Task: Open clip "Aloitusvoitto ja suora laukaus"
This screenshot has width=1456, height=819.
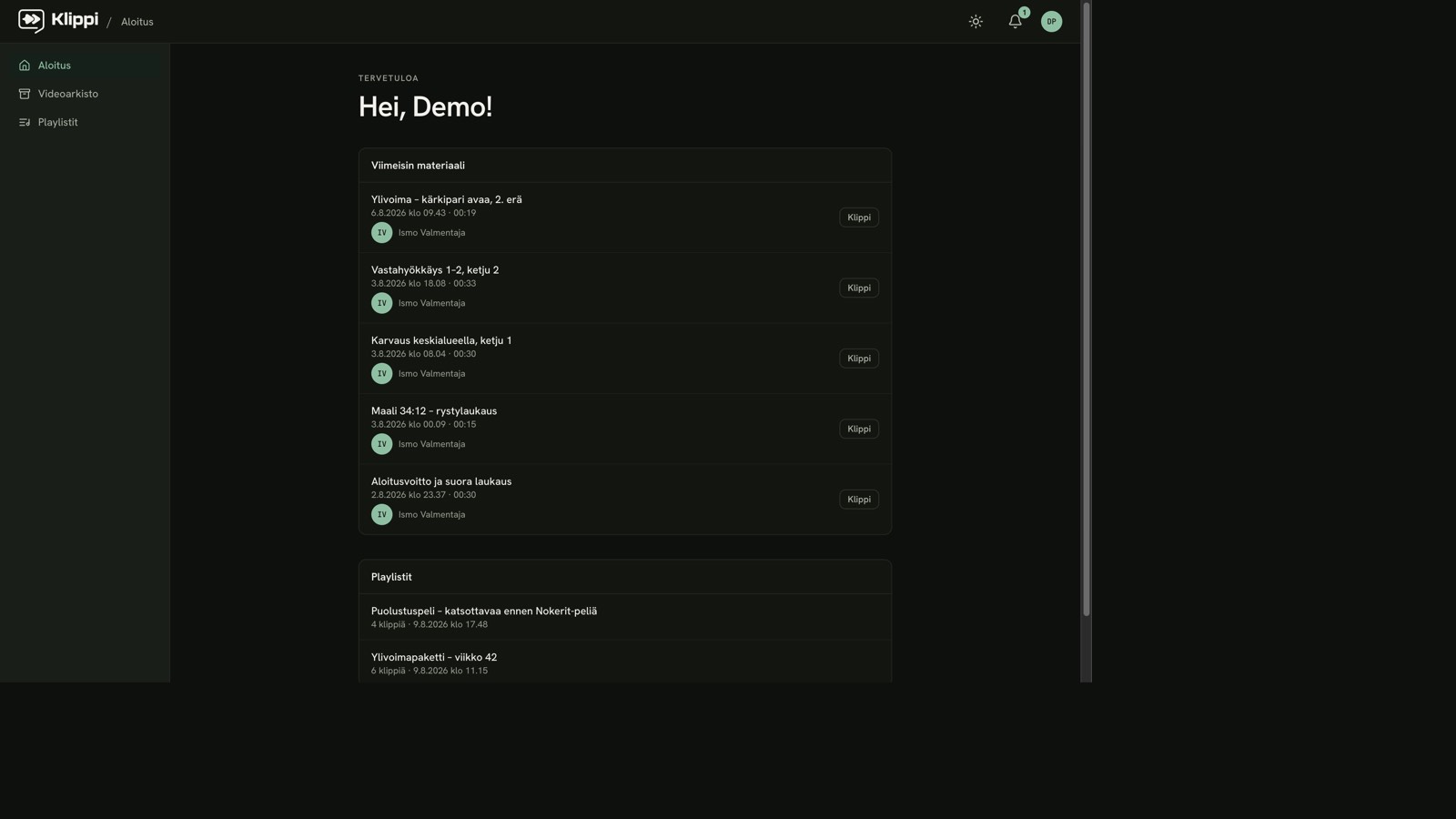Action: pos(441,481)
